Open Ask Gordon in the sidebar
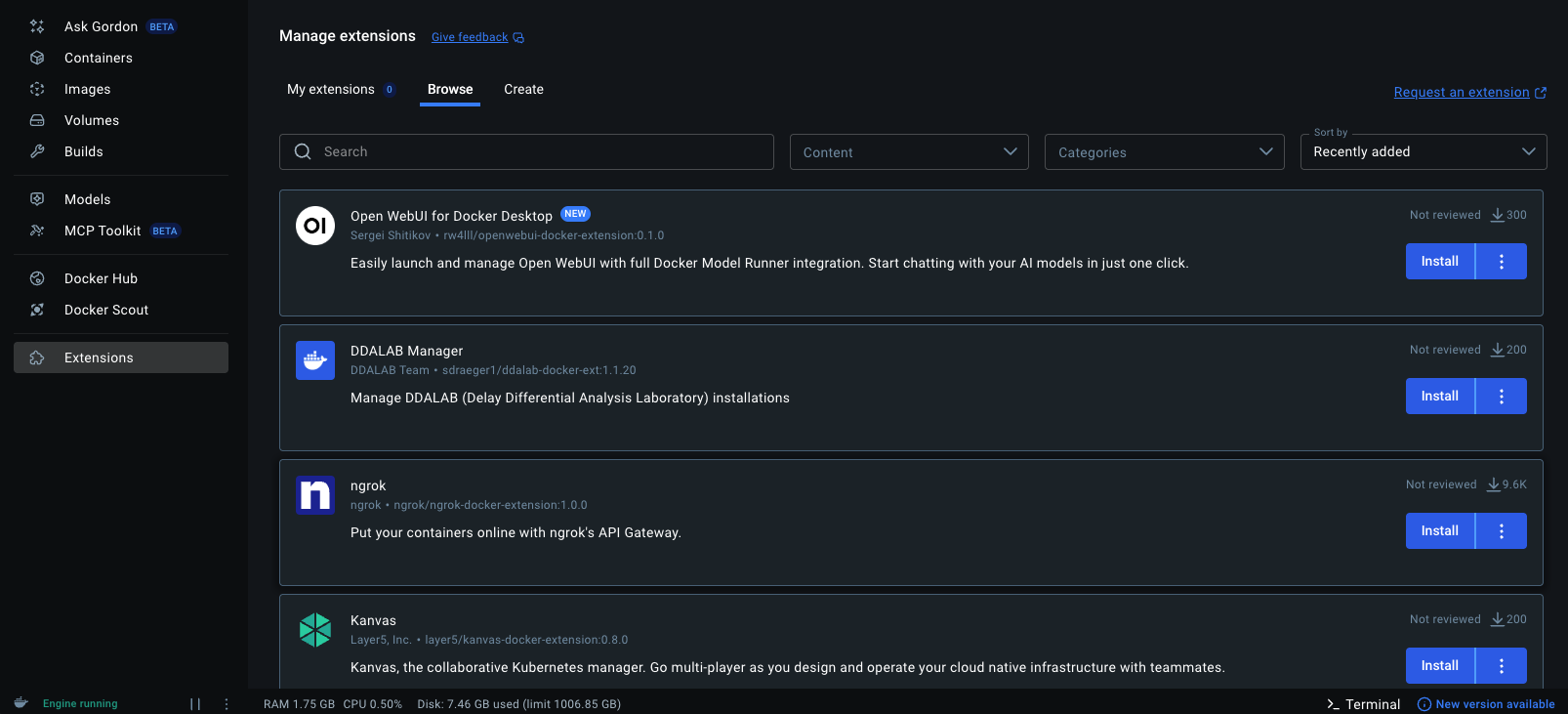The image size is (1568, 714). coord(101,26)
